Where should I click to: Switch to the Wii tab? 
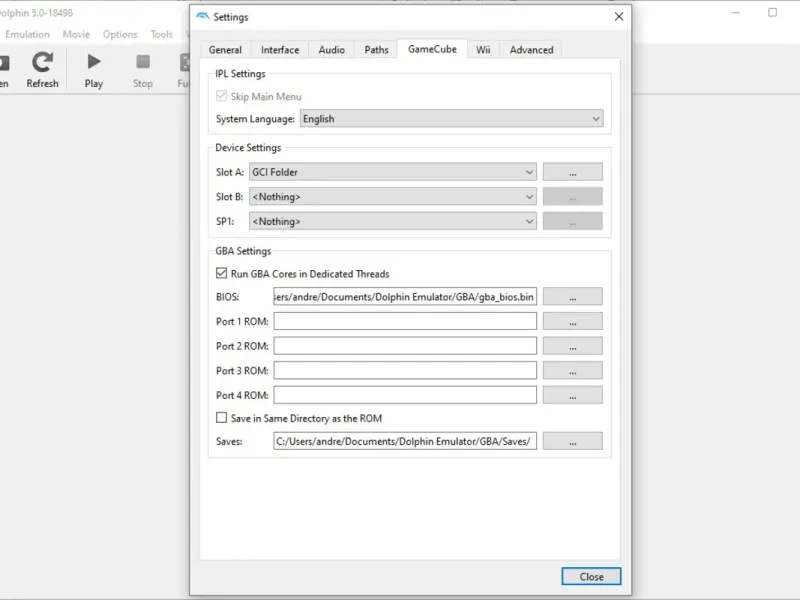coord(483,49)
